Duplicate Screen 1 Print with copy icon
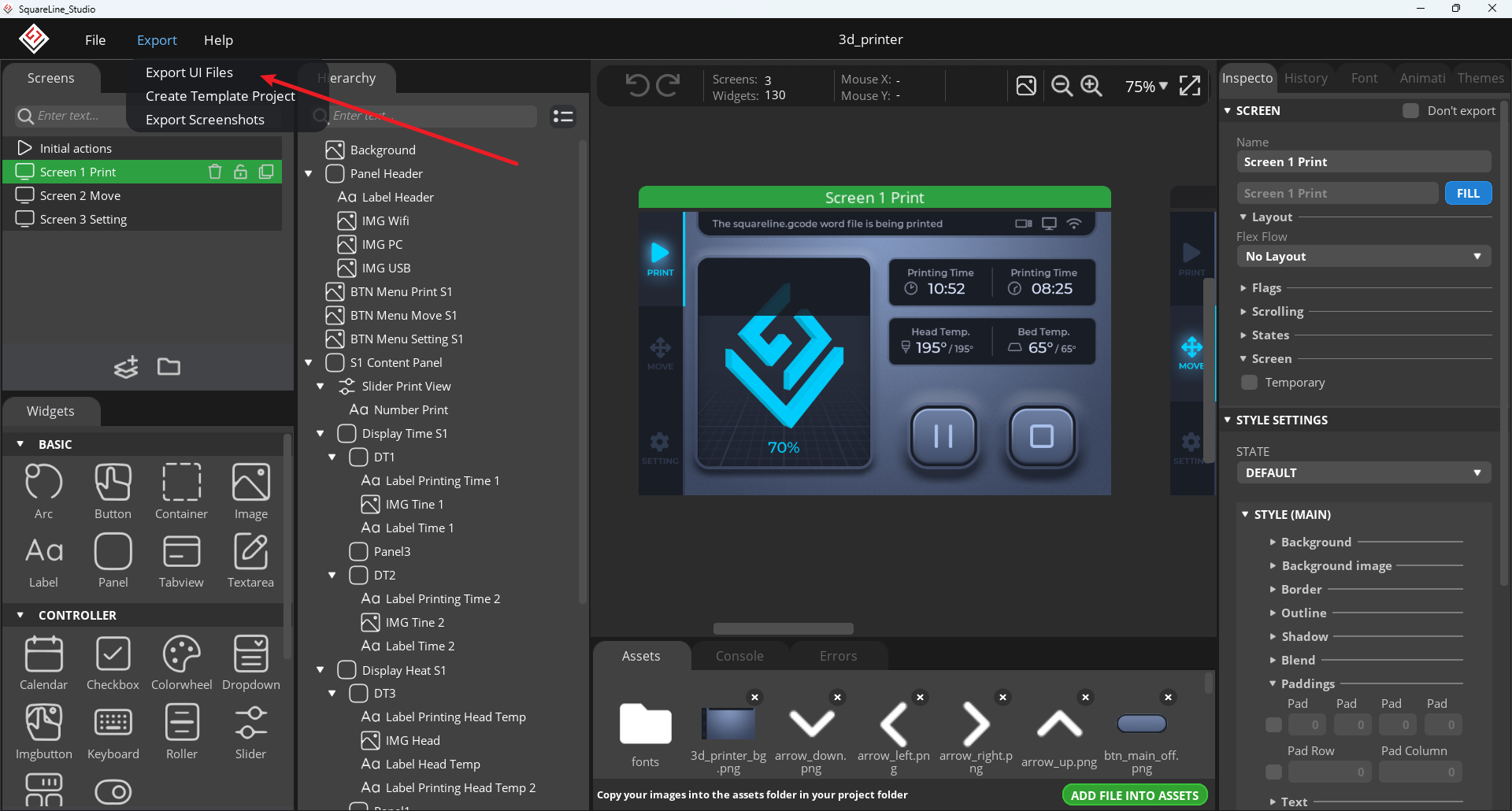Viewport: 1512px width, 811px height. pyautogui.click(x=267, y=172)
